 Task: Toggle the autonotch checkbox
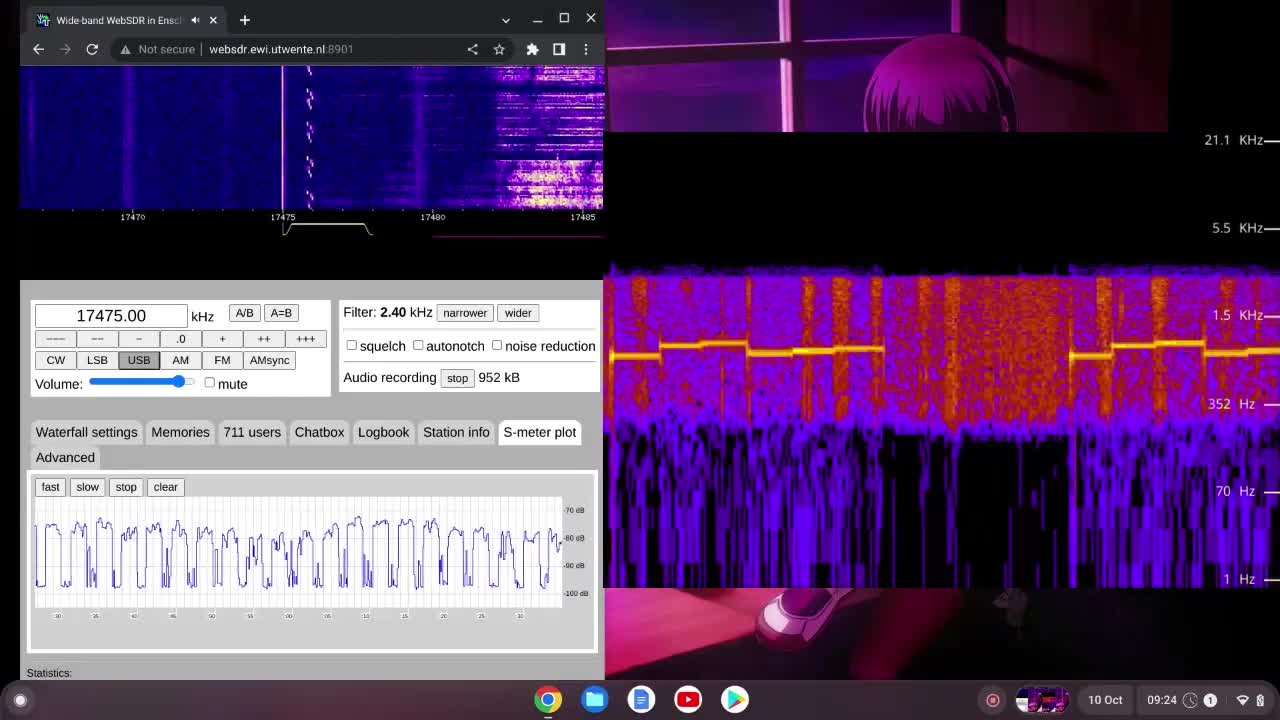[x=418, y=345]
